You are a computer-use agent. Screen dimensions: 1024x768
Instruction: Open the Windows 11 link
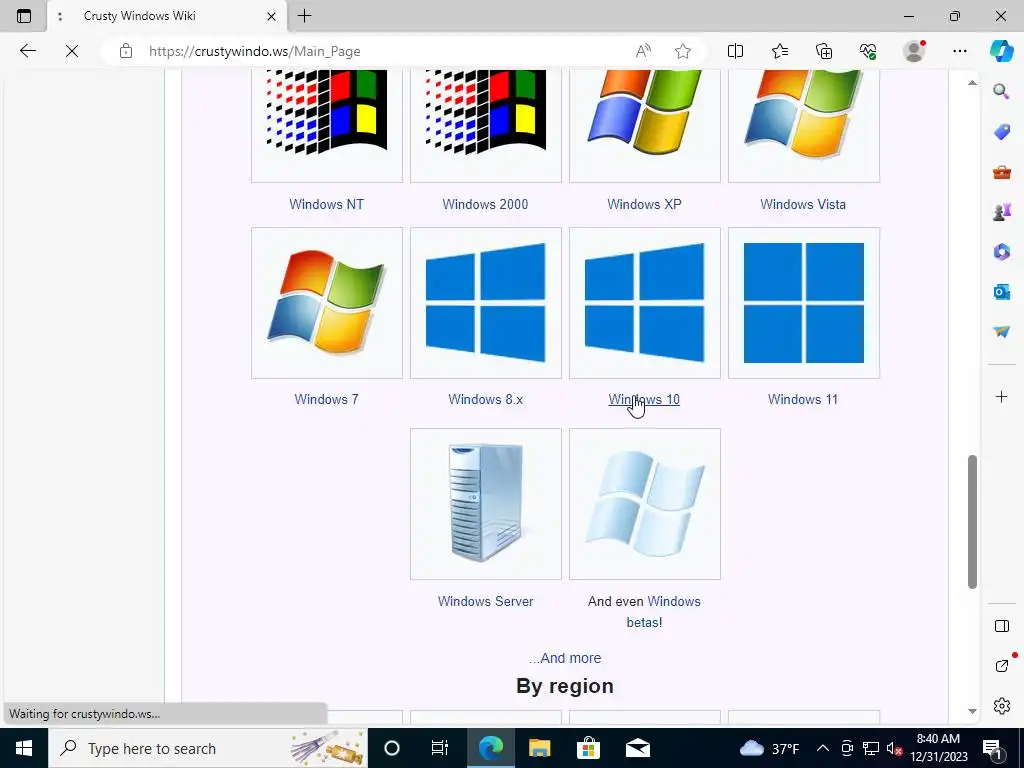tap(803, 399)
